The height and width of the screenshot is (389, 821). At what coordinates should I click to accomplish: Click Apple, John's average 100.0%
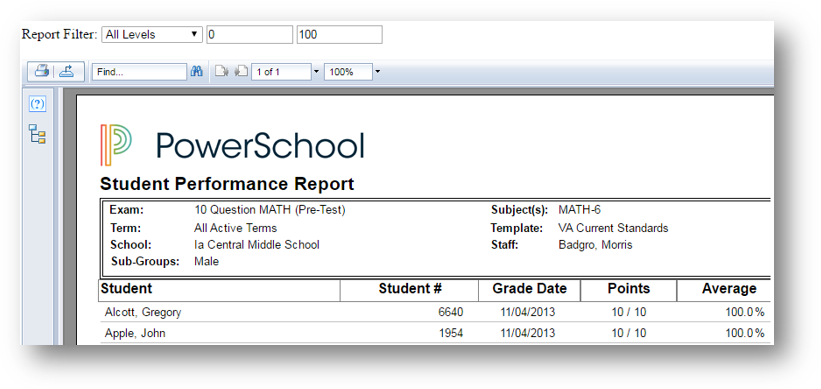(745, 333)
